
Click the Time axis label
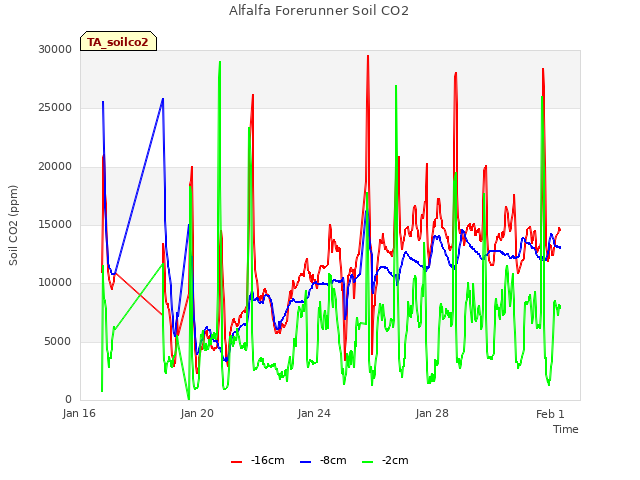pos(566,429)
